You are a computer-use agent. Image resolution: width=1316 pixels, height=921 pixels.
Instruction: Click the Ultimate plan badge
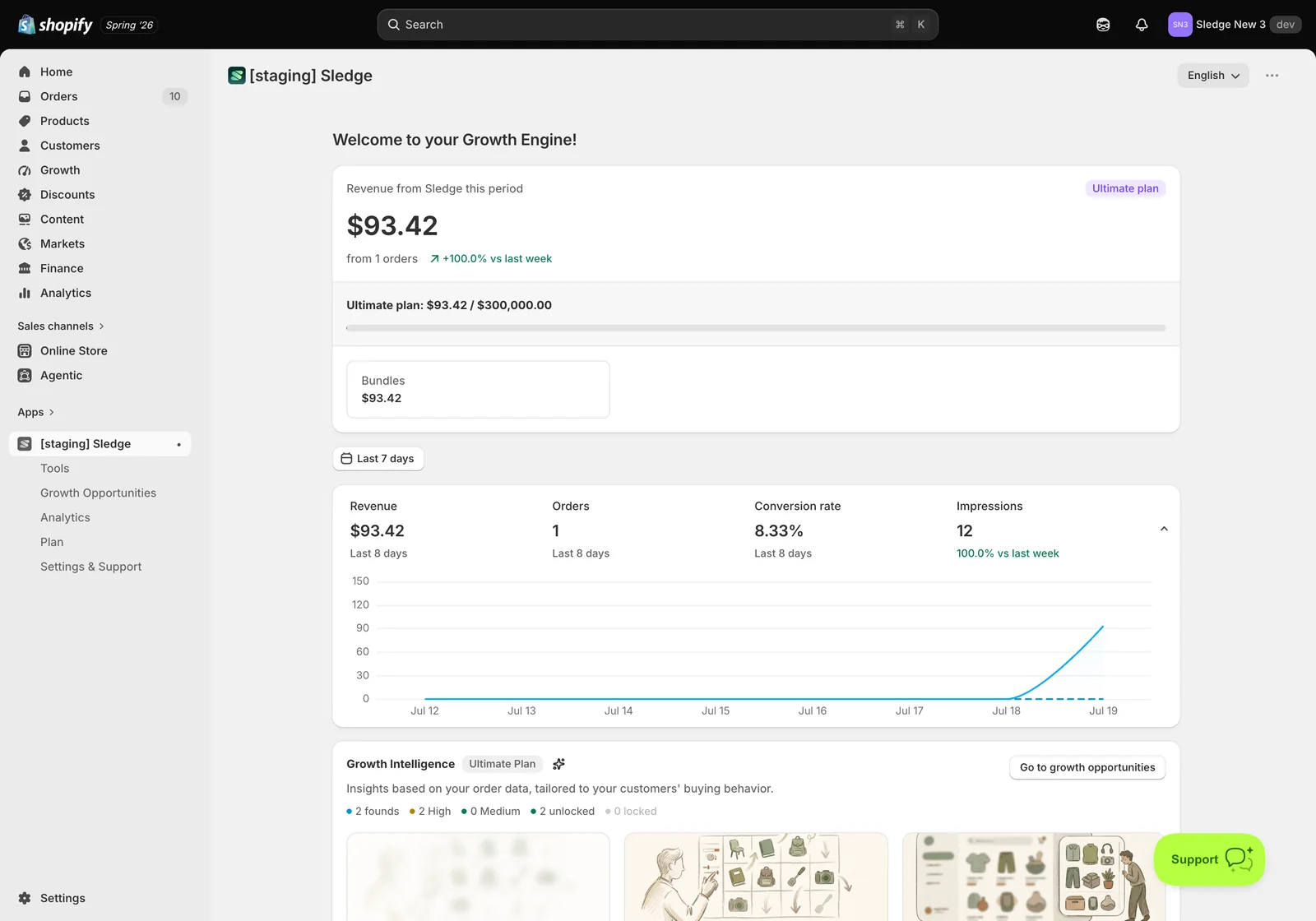coord(1125,188)
